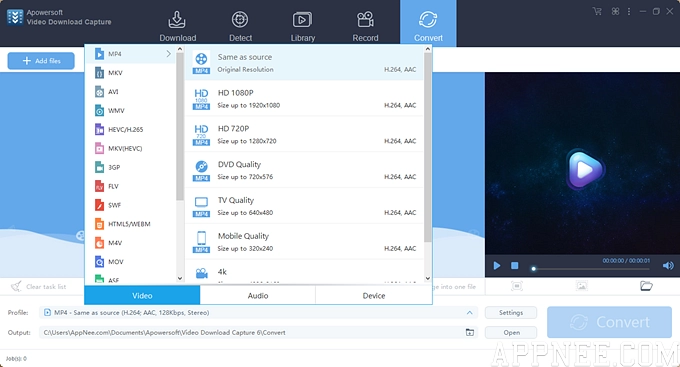This screenshot has height=367, width=680.
Task: Select 3GP format
Action: [x=130, y=167]
